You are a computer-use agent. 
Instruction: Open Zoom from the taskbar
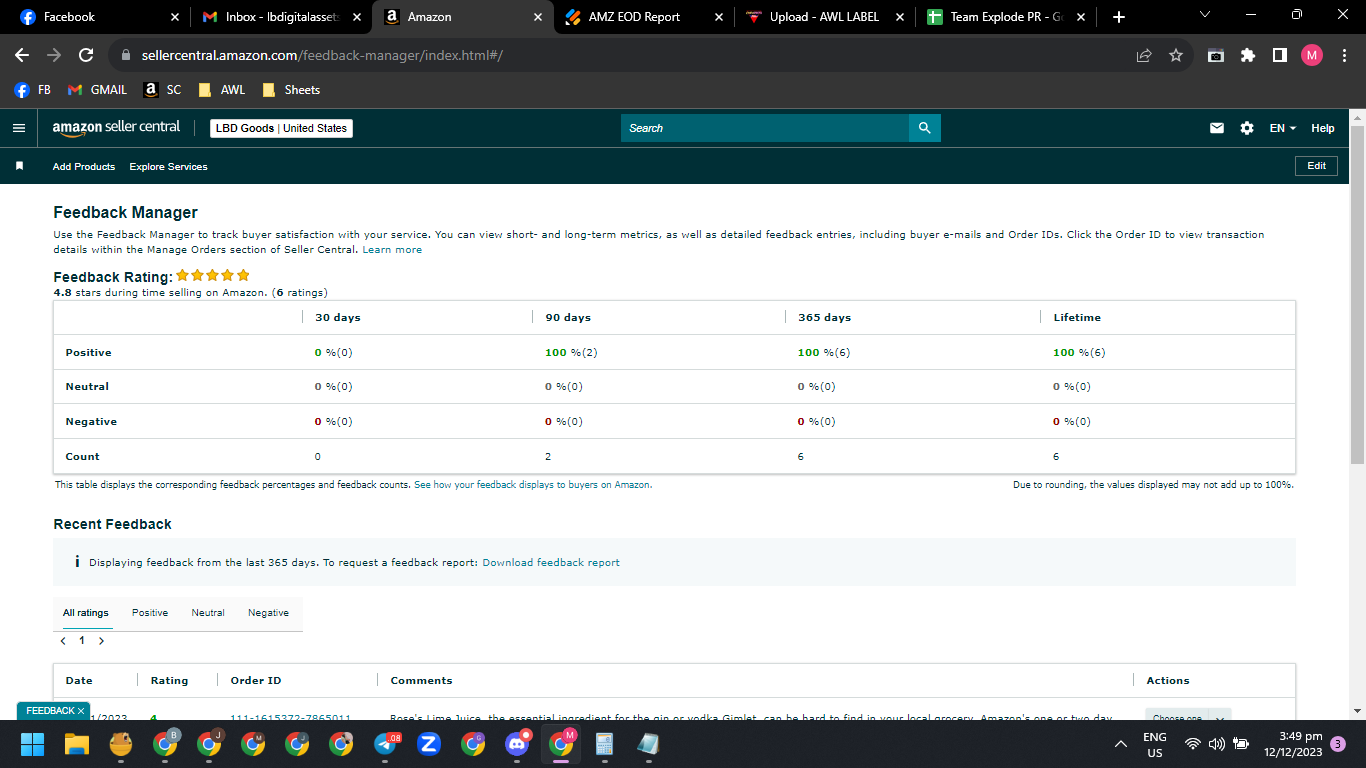coord(429,744)
